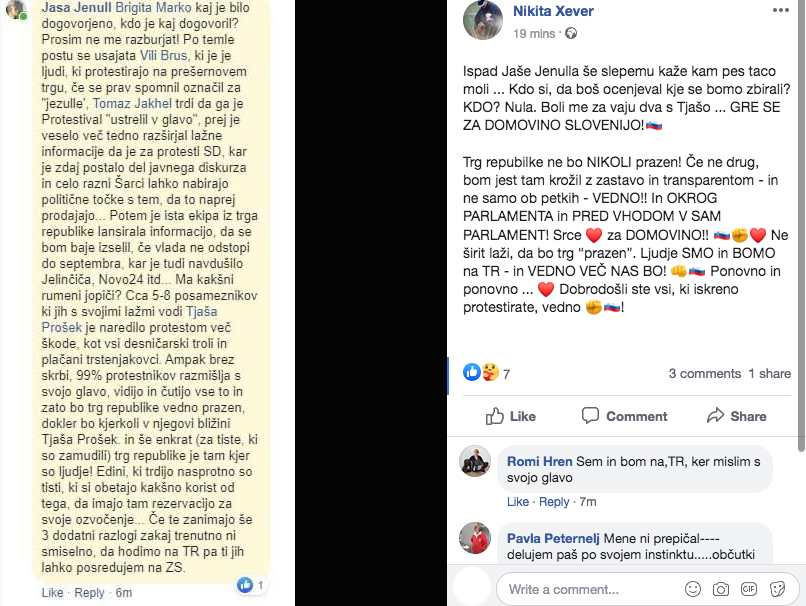The width and height of the screenshot is (806, 606).
Task: Click the Share arrow button
Action: tap(737, 416)
